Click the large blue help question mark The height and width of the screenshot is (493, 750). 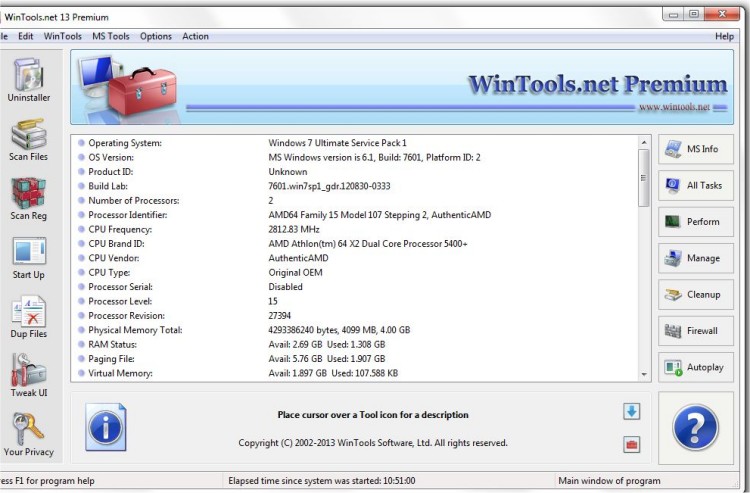[696, 426]
